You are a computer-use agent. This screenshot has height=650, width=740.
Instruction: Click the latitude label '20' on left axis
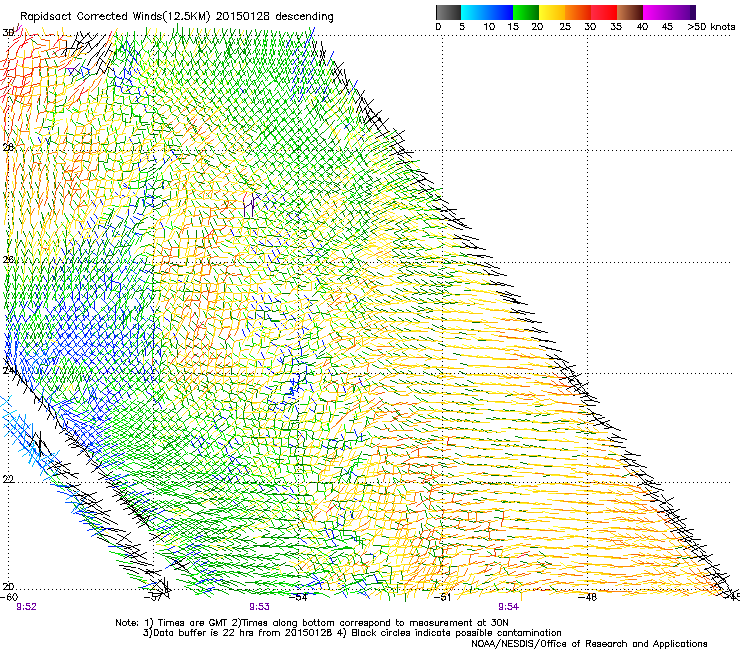(8, 587)
